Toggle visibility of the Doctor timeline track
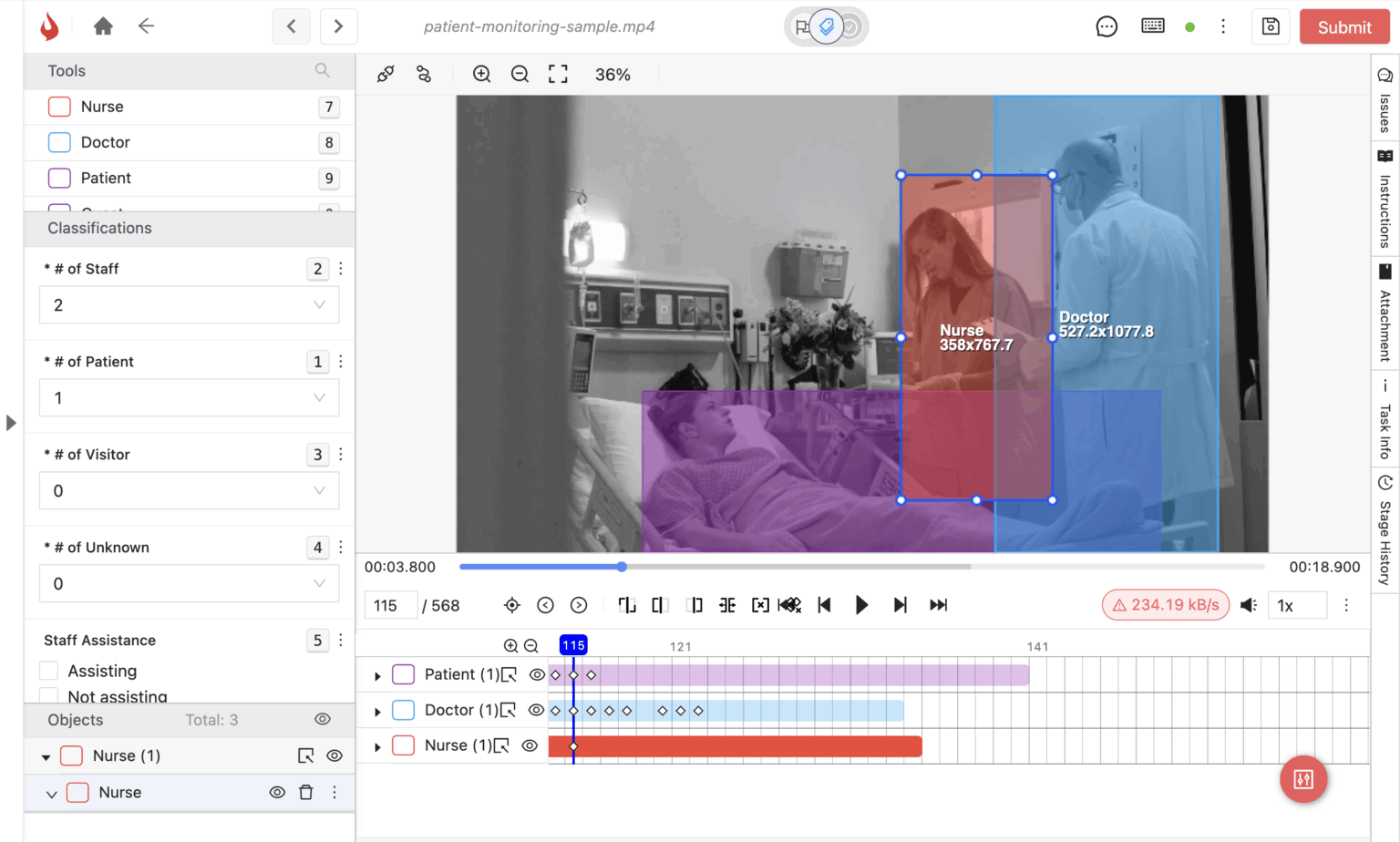1400x842 pixels. pyautogui.click(x=538, y=710)
